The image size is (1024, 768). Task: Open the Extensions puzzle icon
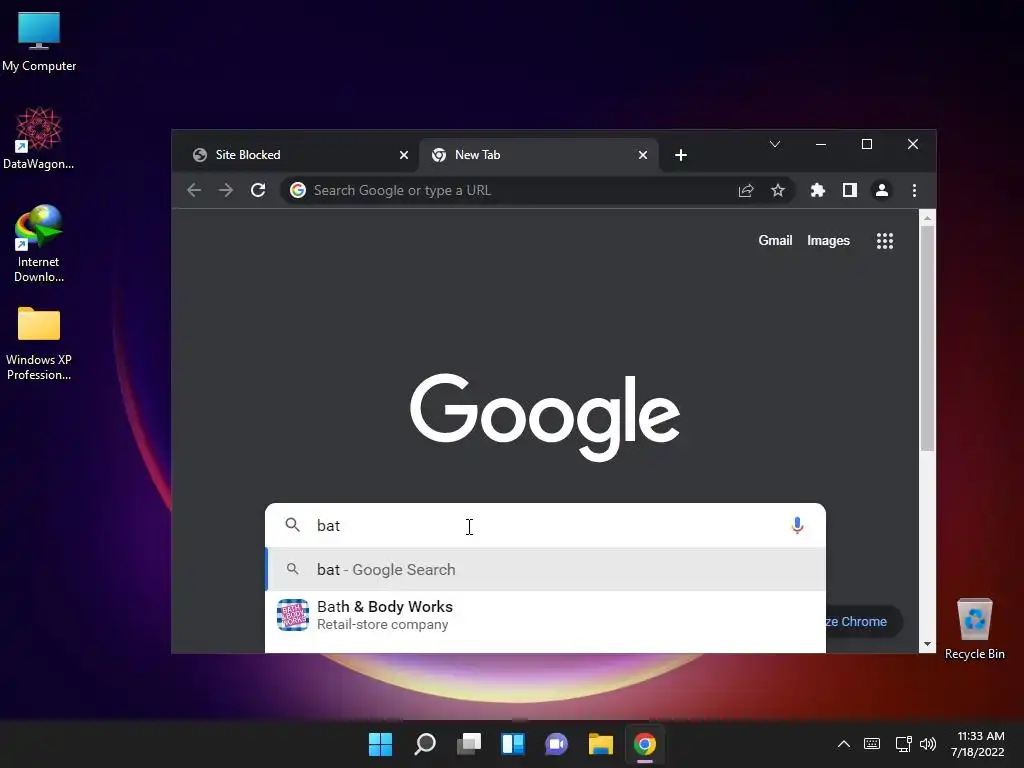click(818, 190)
